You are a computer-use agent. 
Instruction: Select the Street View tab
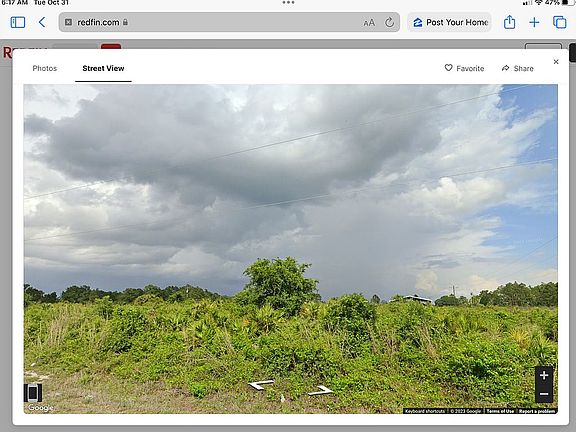click(103, 68)
